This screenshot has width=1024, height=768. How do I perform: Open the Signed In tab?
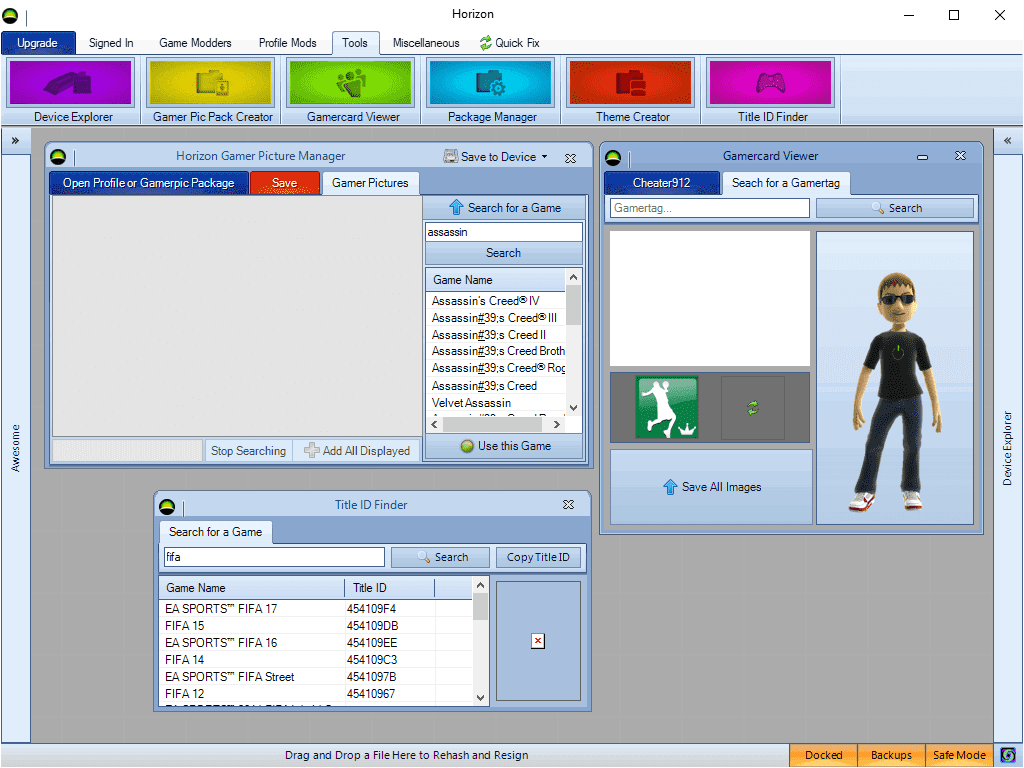[111, 43]
